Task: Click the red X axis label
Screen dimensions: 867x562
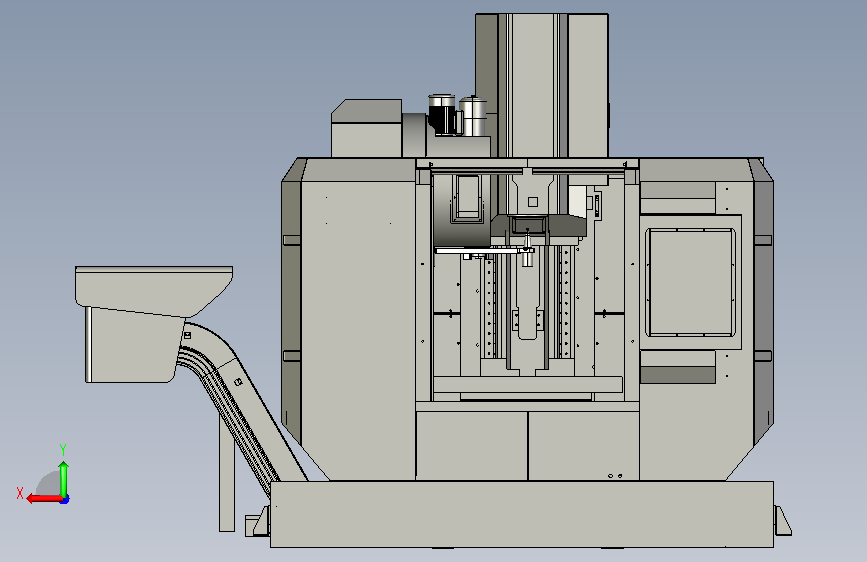Action: coord(20,493)
